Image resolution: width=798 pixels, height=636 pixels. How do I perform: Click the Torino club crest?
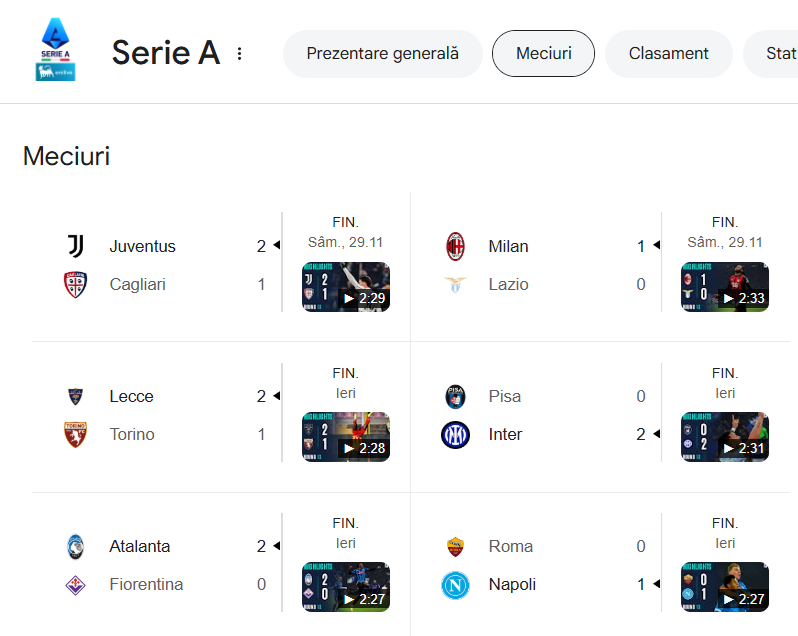76,434
